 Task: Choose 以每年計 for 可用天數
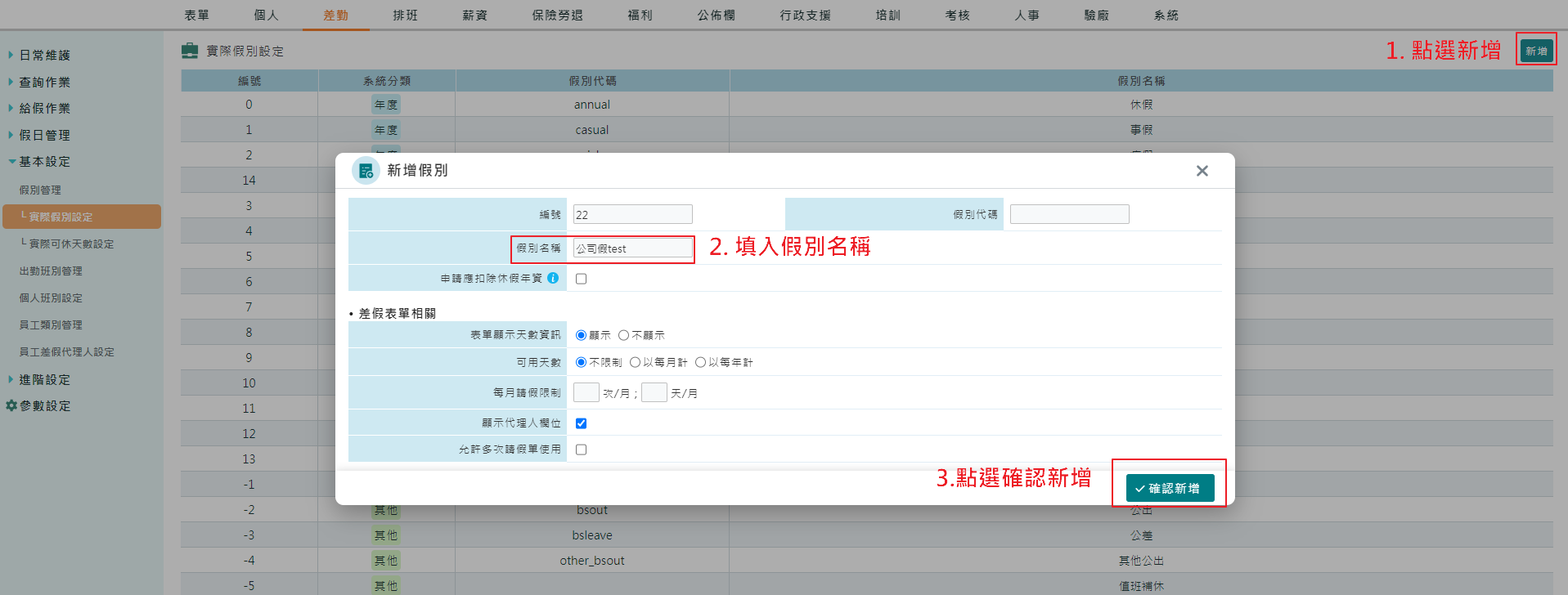(x=700, y=362)
